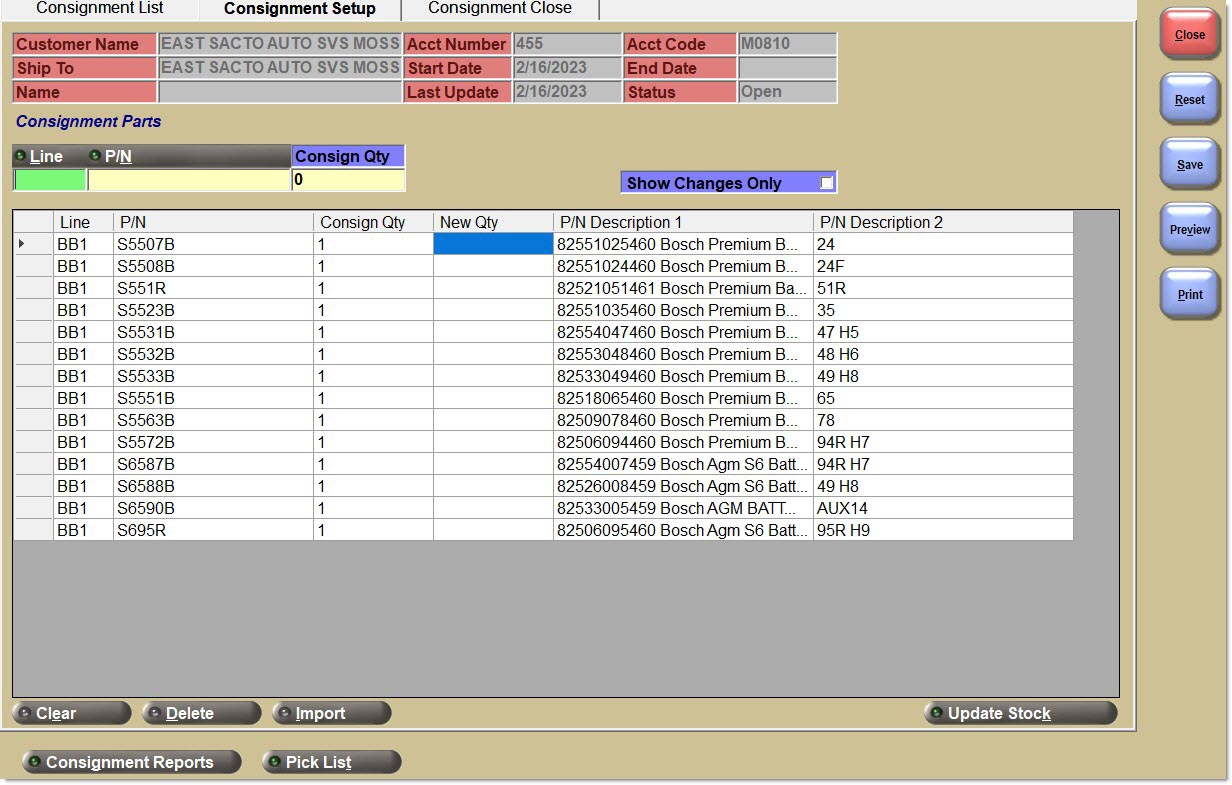The width and height of the screenshot is (1232, 785).
Task: Switch to the Consignment List tab
Action: click(100, 9)
